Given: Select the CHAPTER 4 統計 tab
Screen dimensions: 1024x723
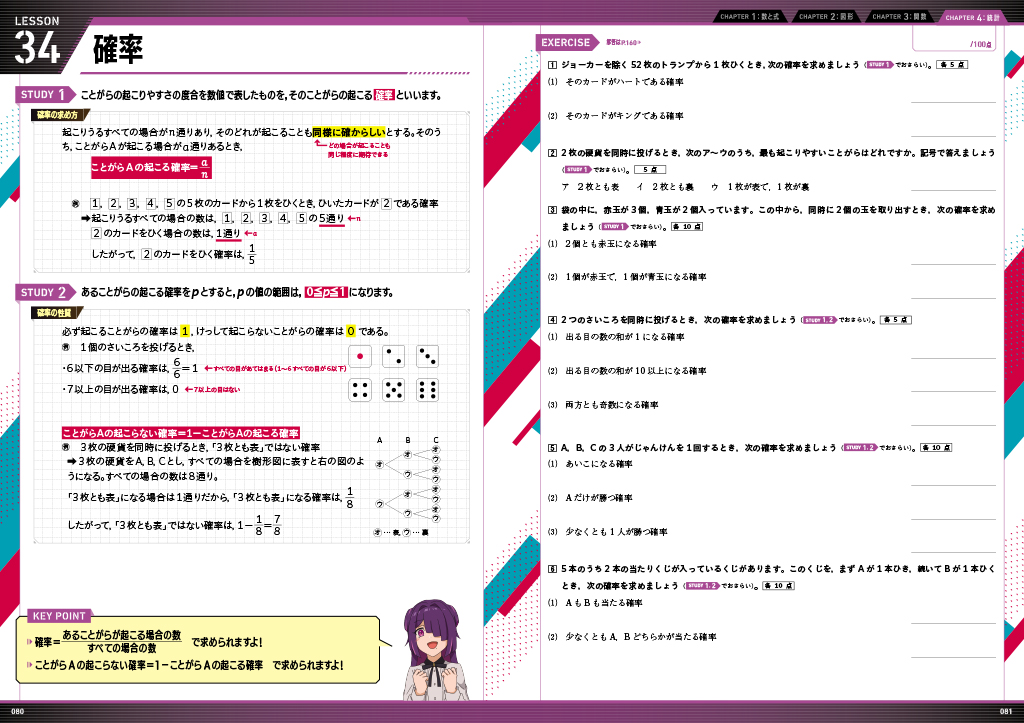Looking at the screenshot, I should [x=973, y=17].
